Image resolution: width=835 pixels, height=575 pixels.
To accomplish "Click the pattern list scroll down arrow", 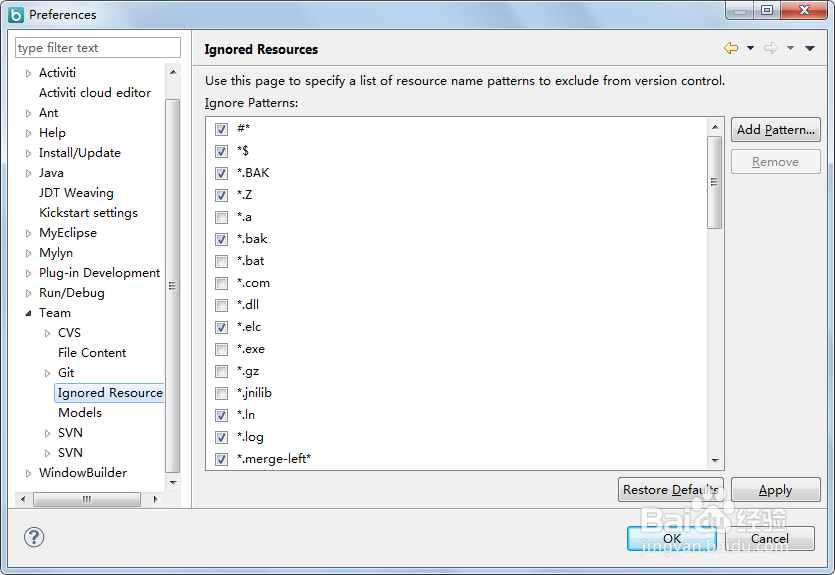I will coord(715,461).
